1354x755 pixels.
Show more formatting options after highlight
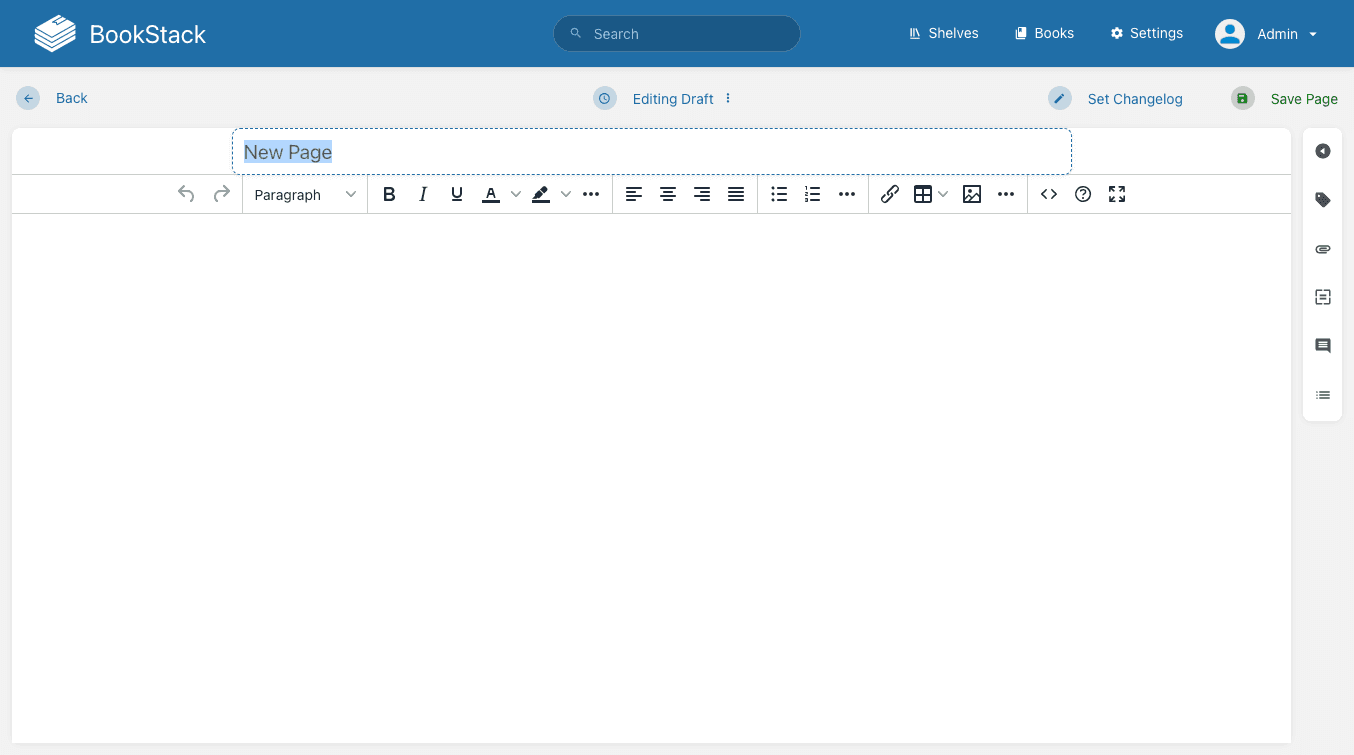coord(591,194)
